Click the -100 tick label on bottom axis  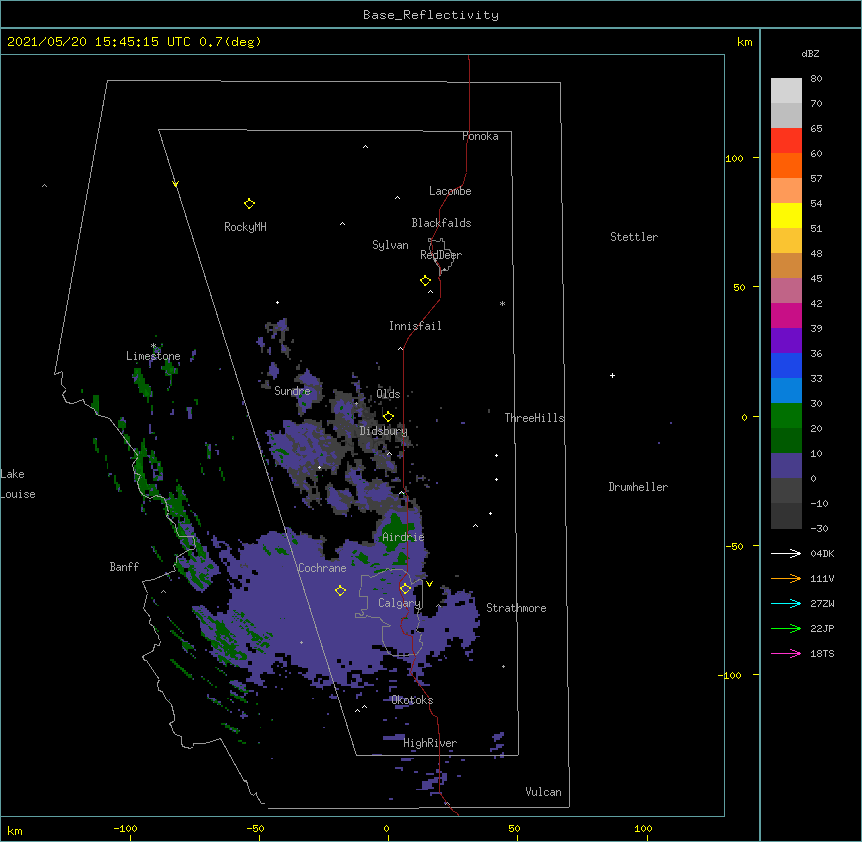pos(126,829)
